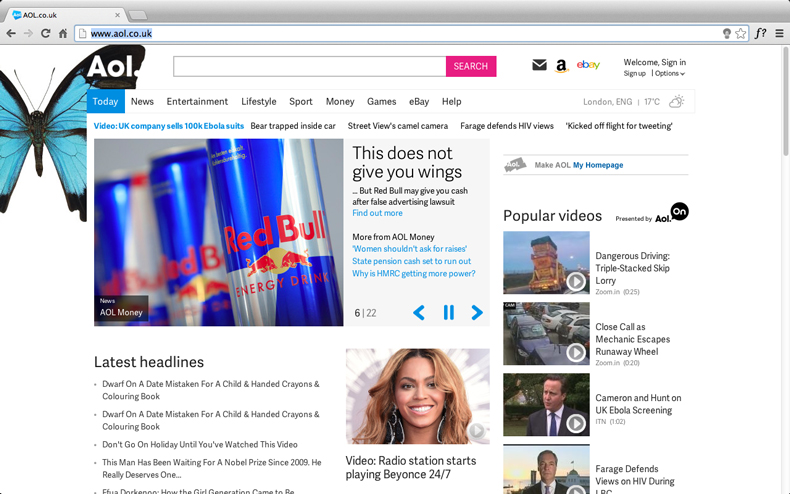Click the weather cloud icon
This screenshot has width=790, height=494.
[x=677, y=102]
